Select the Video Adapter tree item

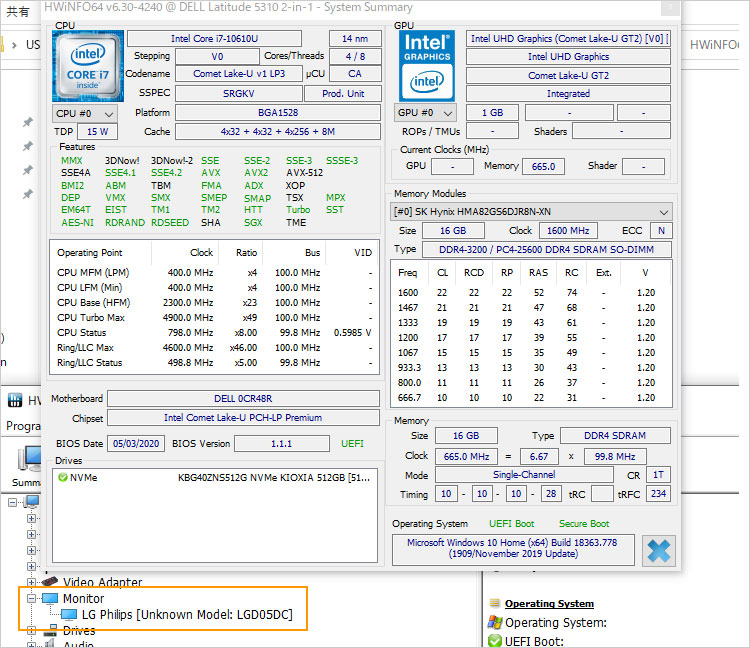pyautogui.click(x=102, y=582)
